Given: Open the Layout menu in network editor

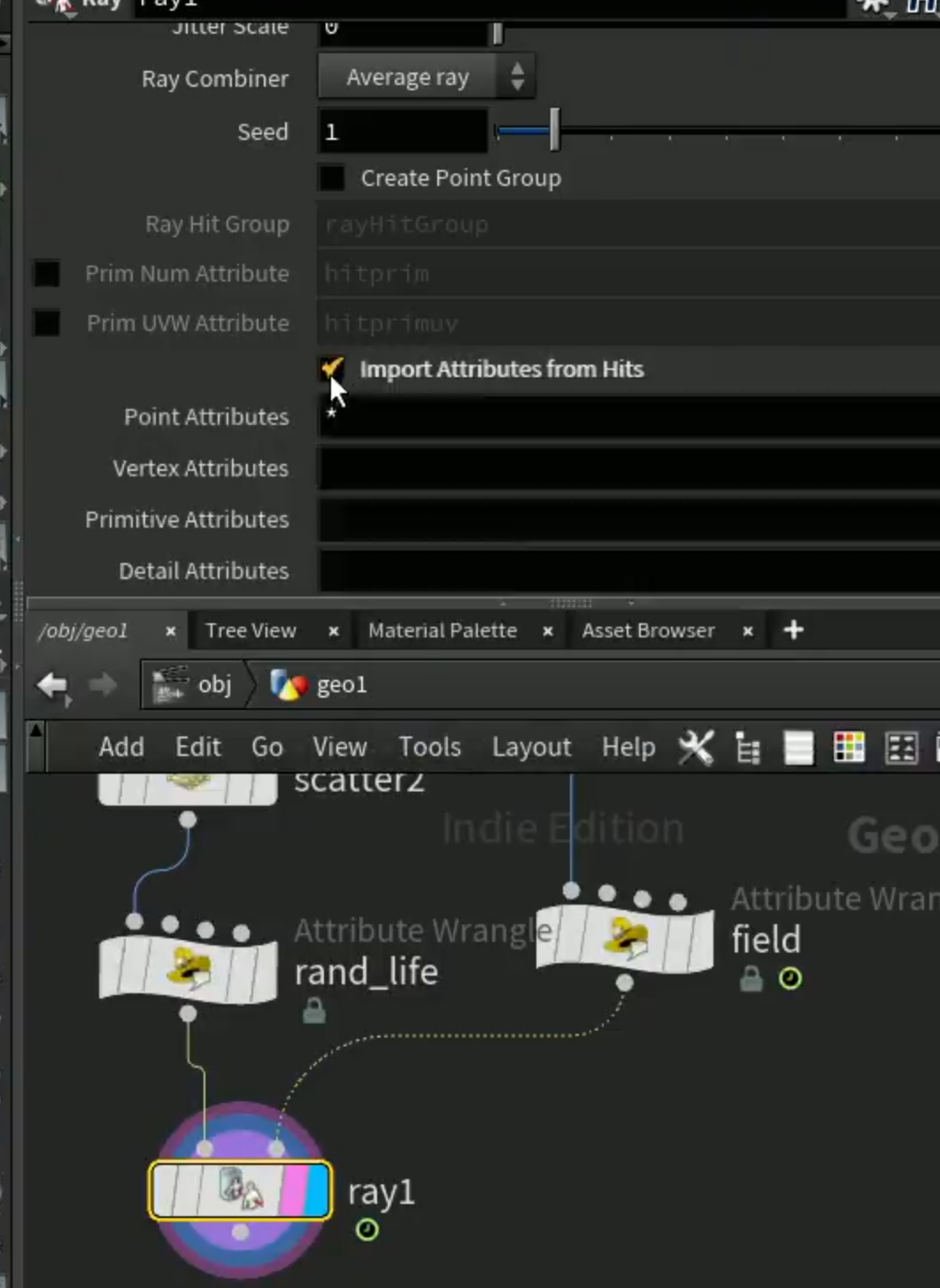Looking at the screenshot, I should click(x=531, y=747).
